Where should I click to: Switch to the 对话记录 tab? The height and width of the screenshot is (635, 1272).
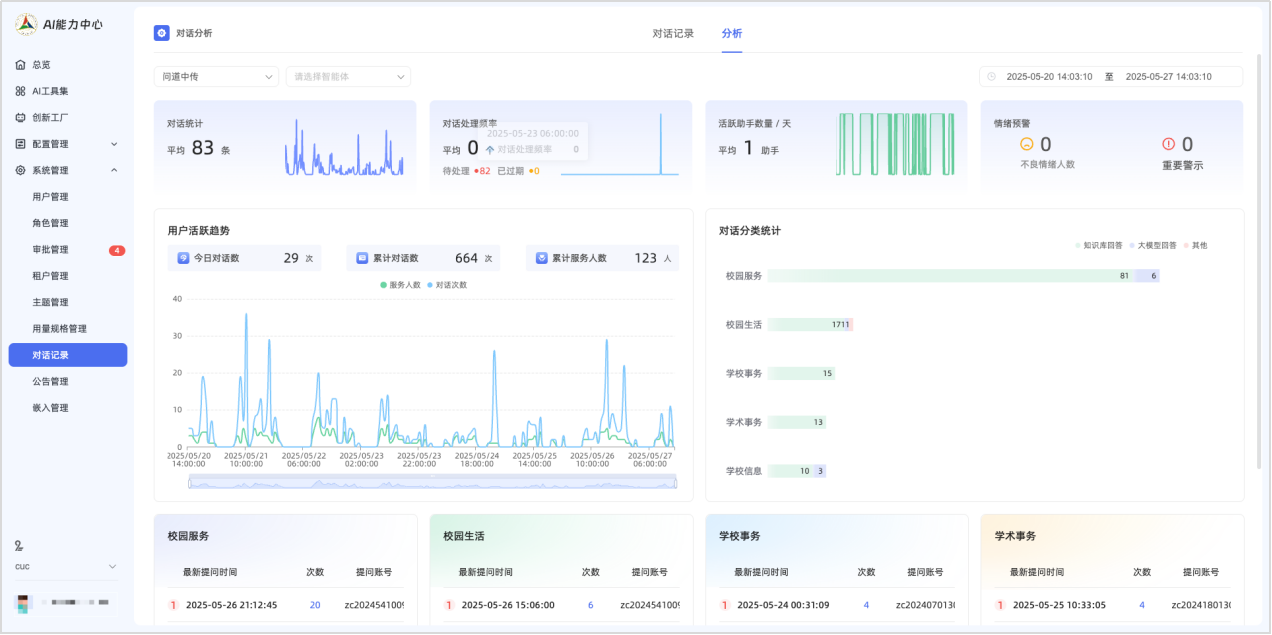click(673, 33)
